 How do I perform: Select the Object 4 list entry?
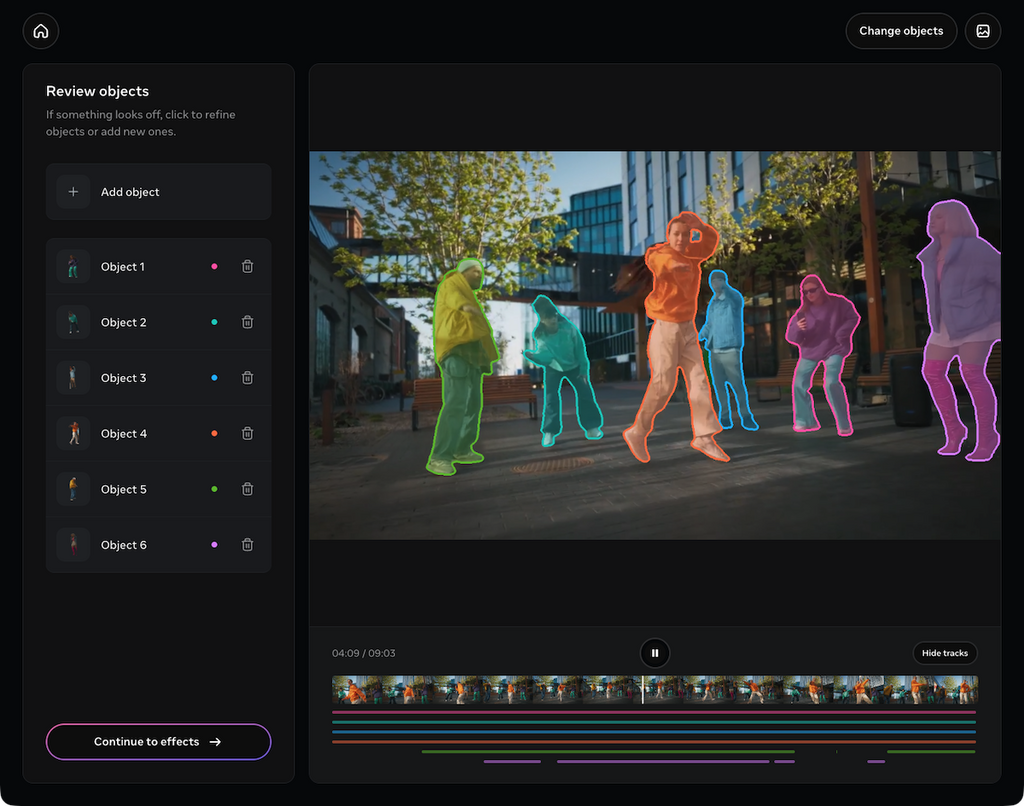pyautogui.click(x=124, y=434)
